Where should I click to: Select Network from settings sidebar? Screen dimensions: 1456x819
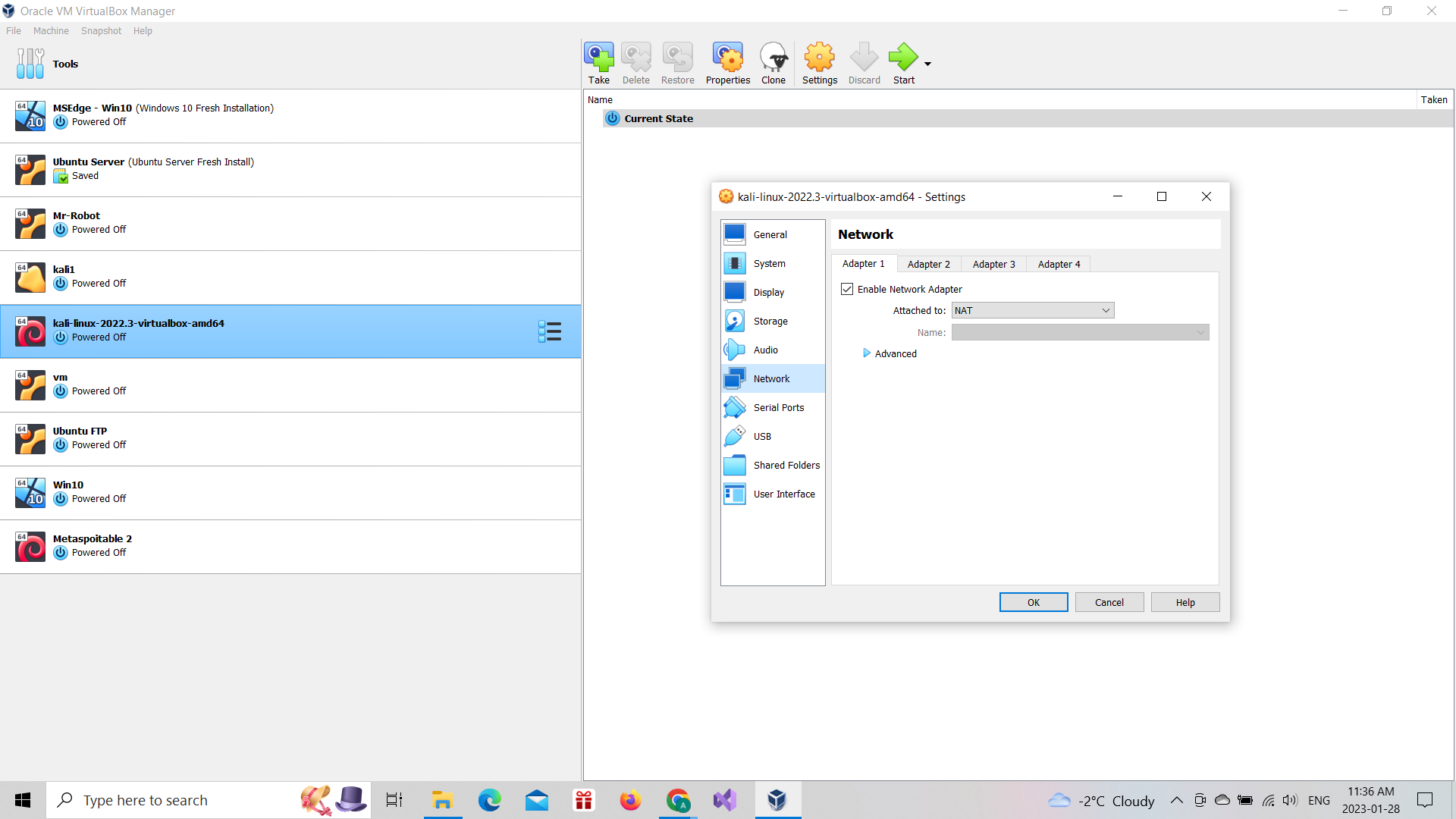pos(772,378)
